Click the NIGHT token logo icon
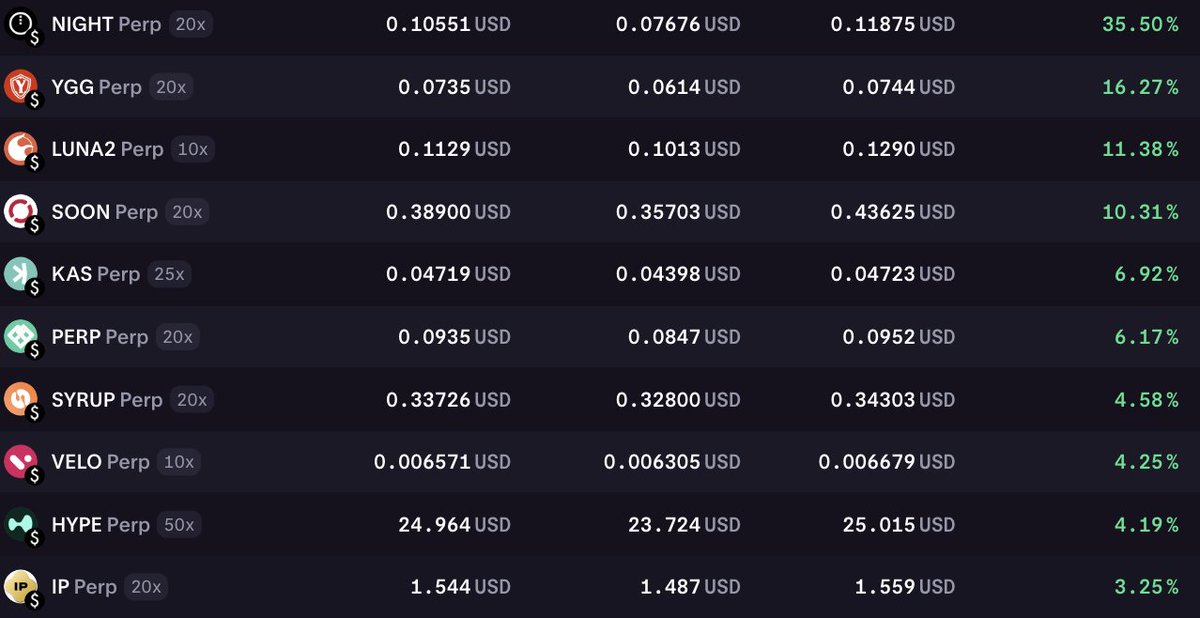Image resolution: width=1200 pixels, height=618 pixels. pyautogui.click(x=22, y=24)
